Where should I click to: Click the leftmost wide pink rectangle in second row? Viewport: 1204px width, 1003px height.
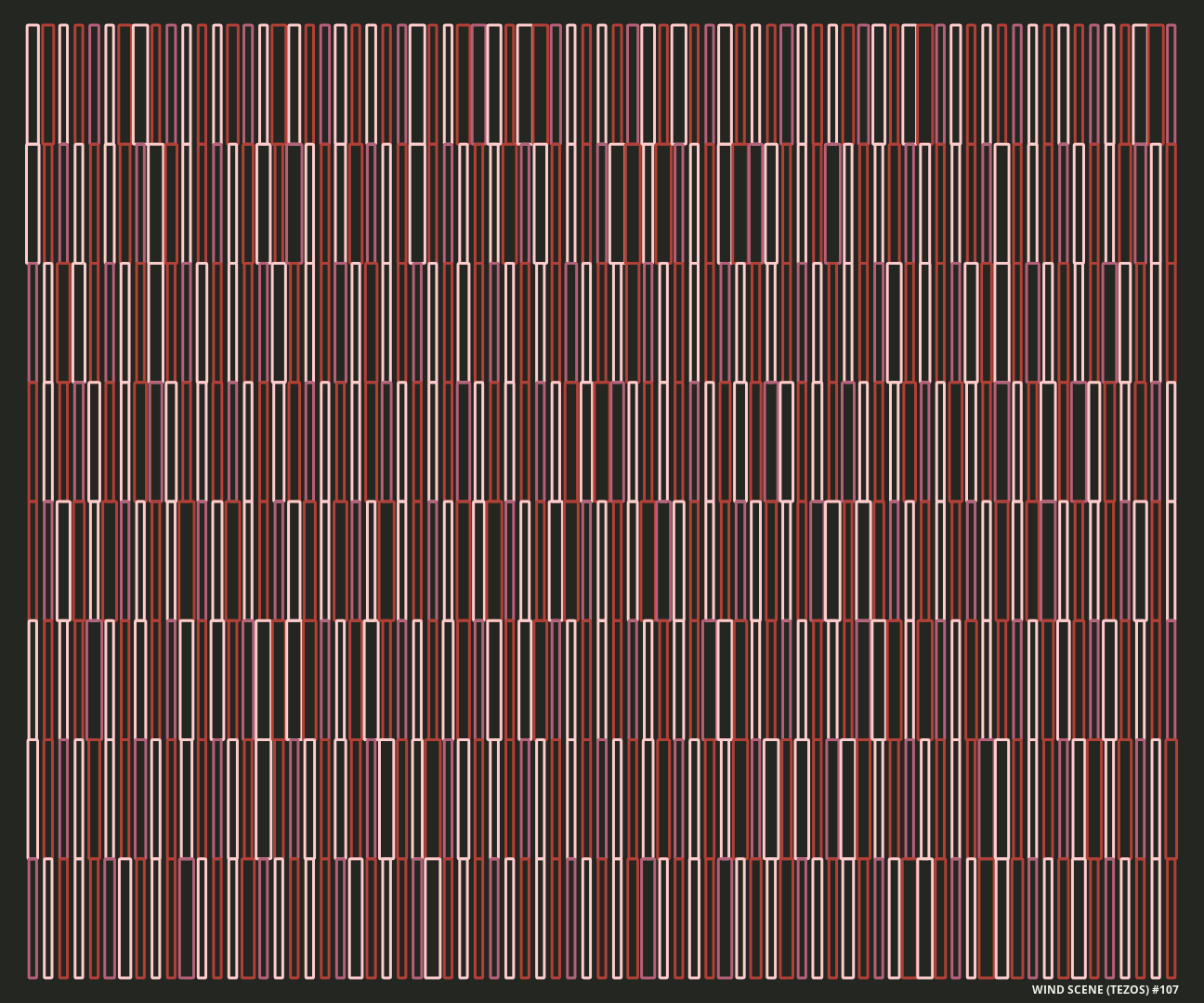(x=33, y=203)
